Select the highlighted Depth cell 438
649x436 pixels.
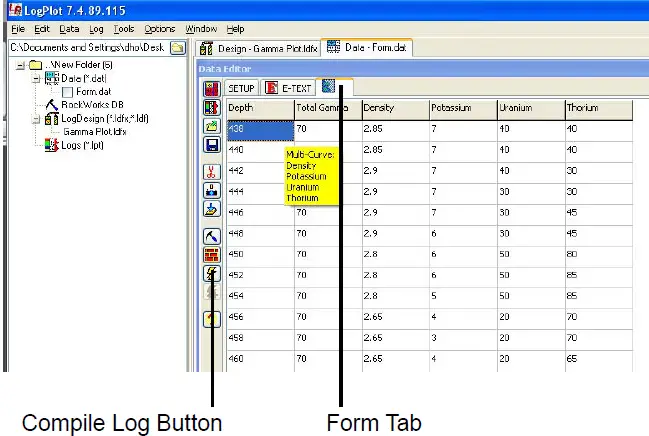tap(260, 131)
